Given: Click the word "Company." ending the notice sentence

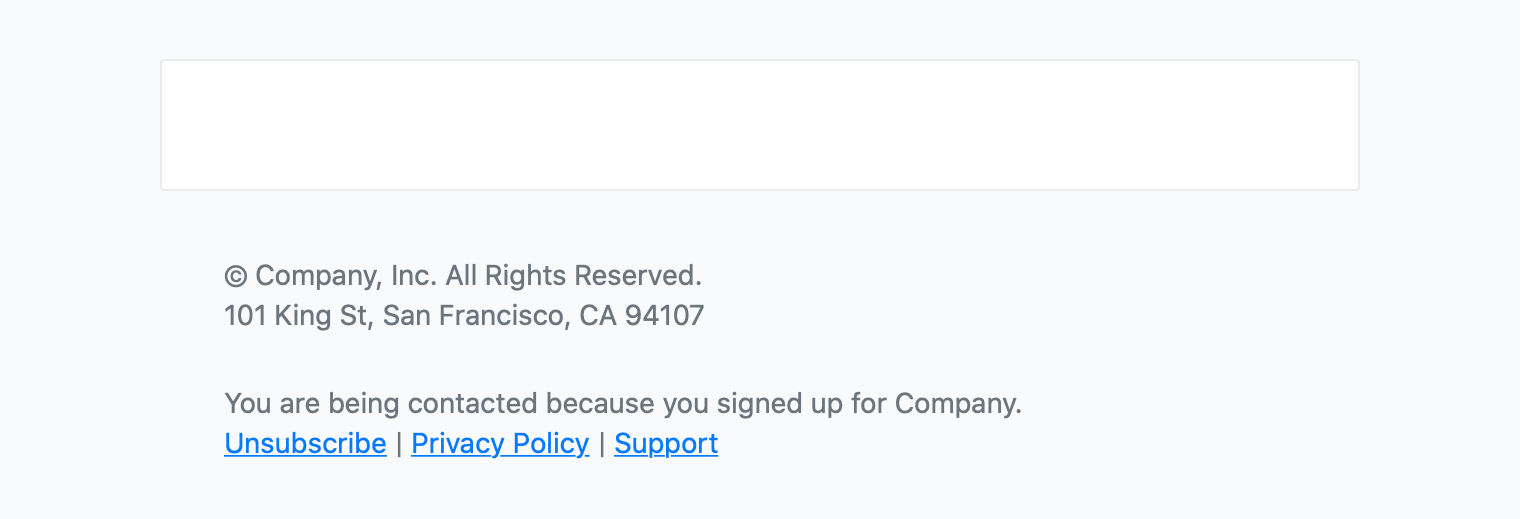Looking at the screenshot, I should [958, 404].
